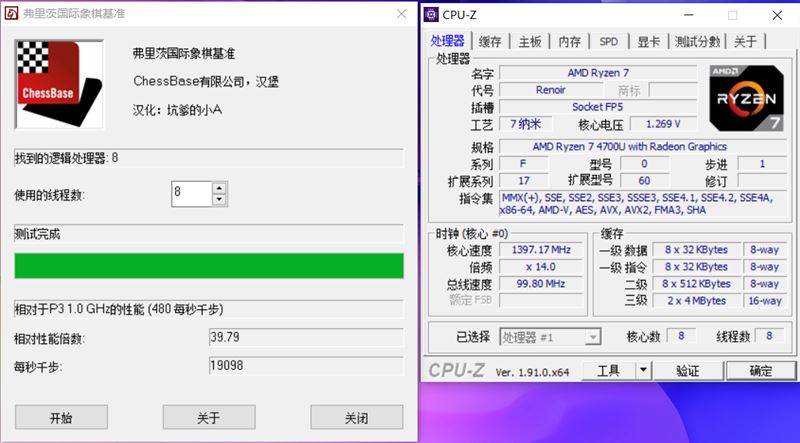Click the extended model value 60
The width and height of the screenshot is (800, 443).
point(644,180)
